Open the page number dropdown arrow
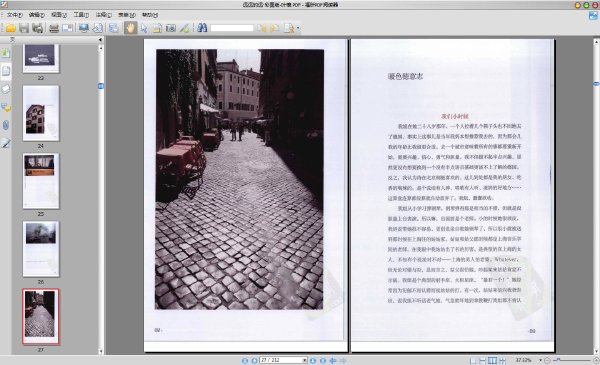Image resolution: width=600 pixels, height=365 pixels. click(305, 360)
